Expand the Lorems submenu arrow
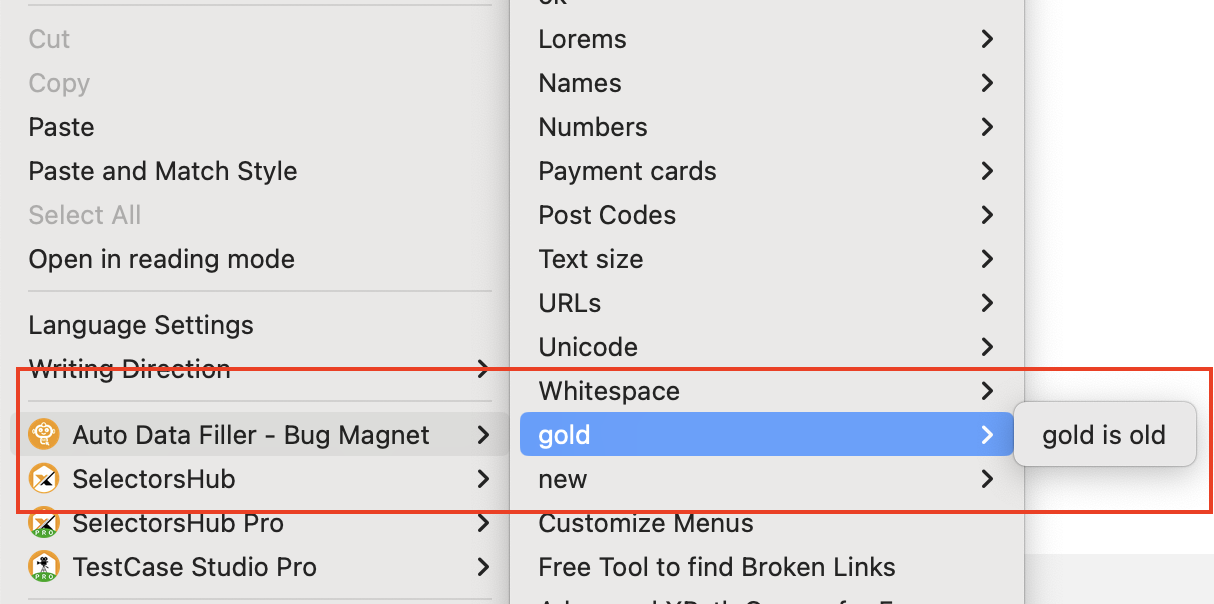 click(x=987, y=39)
